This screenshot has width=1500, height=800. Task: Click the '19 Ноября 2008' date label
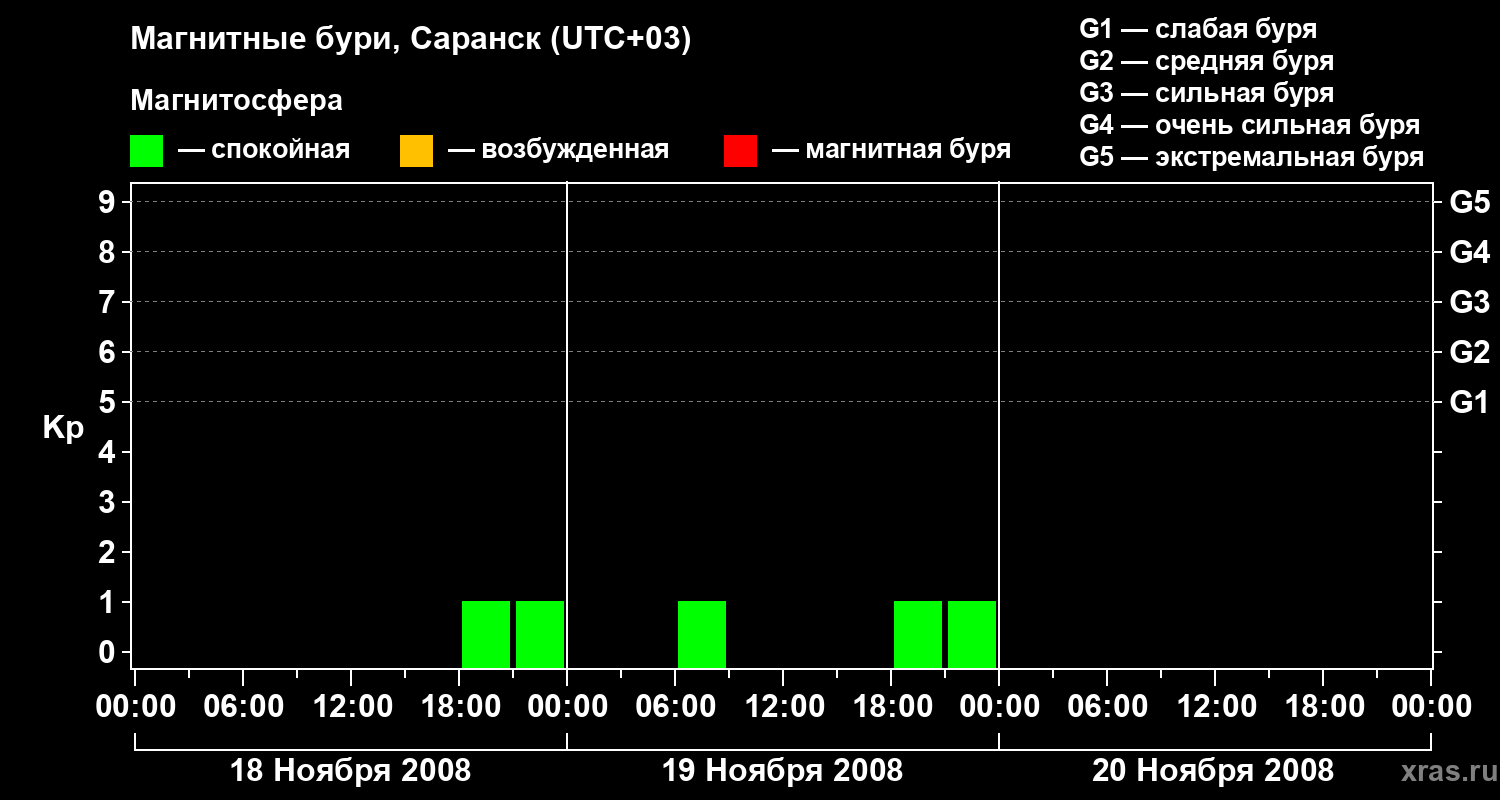pyautogui.click(x=783, y=771)
